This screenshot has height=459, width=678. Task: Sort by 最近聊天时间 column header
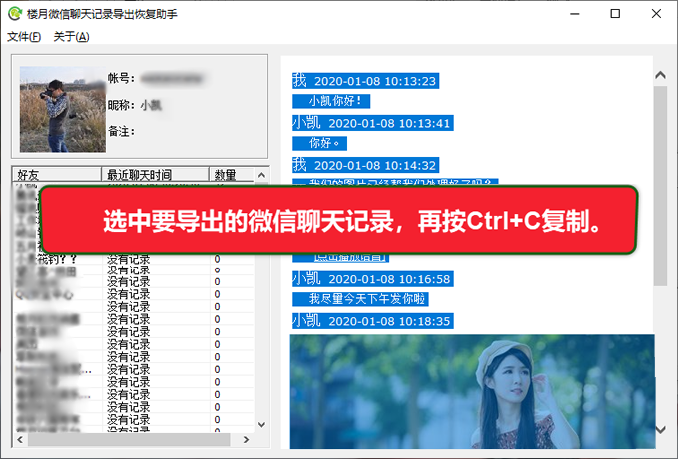tap(155, 175)
